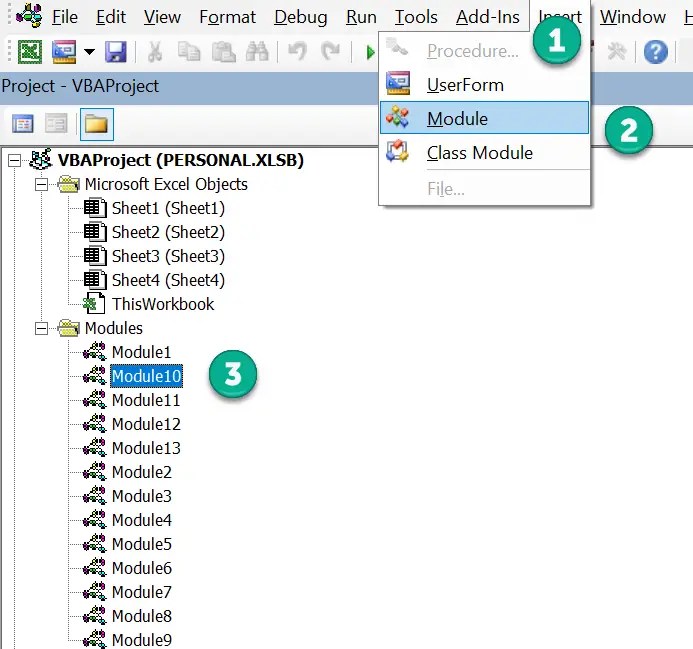Select Sheet3 (Sheet3) in project tree
Viewport: 693px width, 649px height.
(168, 256)
